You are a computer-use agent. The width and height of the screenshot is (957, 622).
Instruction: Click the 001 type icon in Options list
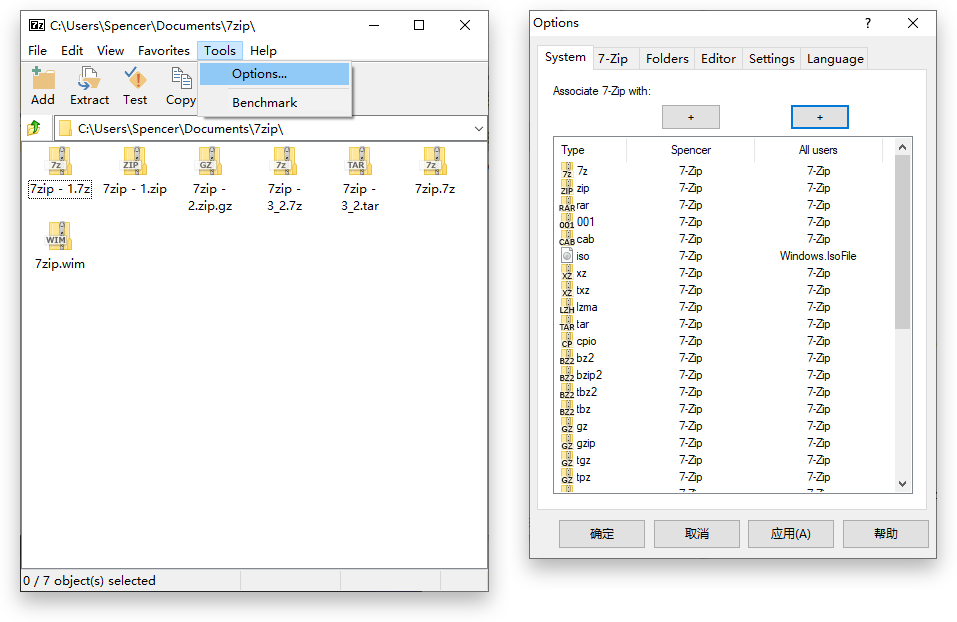[x=567, y=222]
